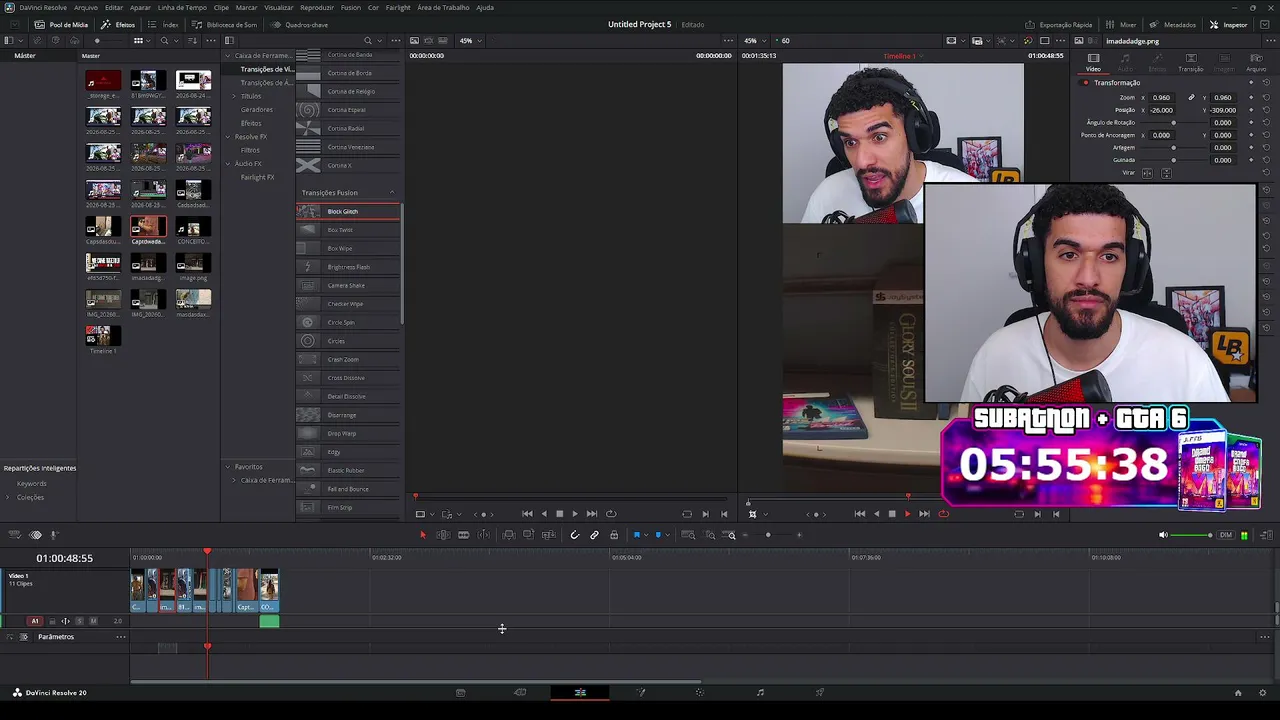Open the Linha de Tempo menu
This screenshot has width=1280, height=720.
pos(182,7)
